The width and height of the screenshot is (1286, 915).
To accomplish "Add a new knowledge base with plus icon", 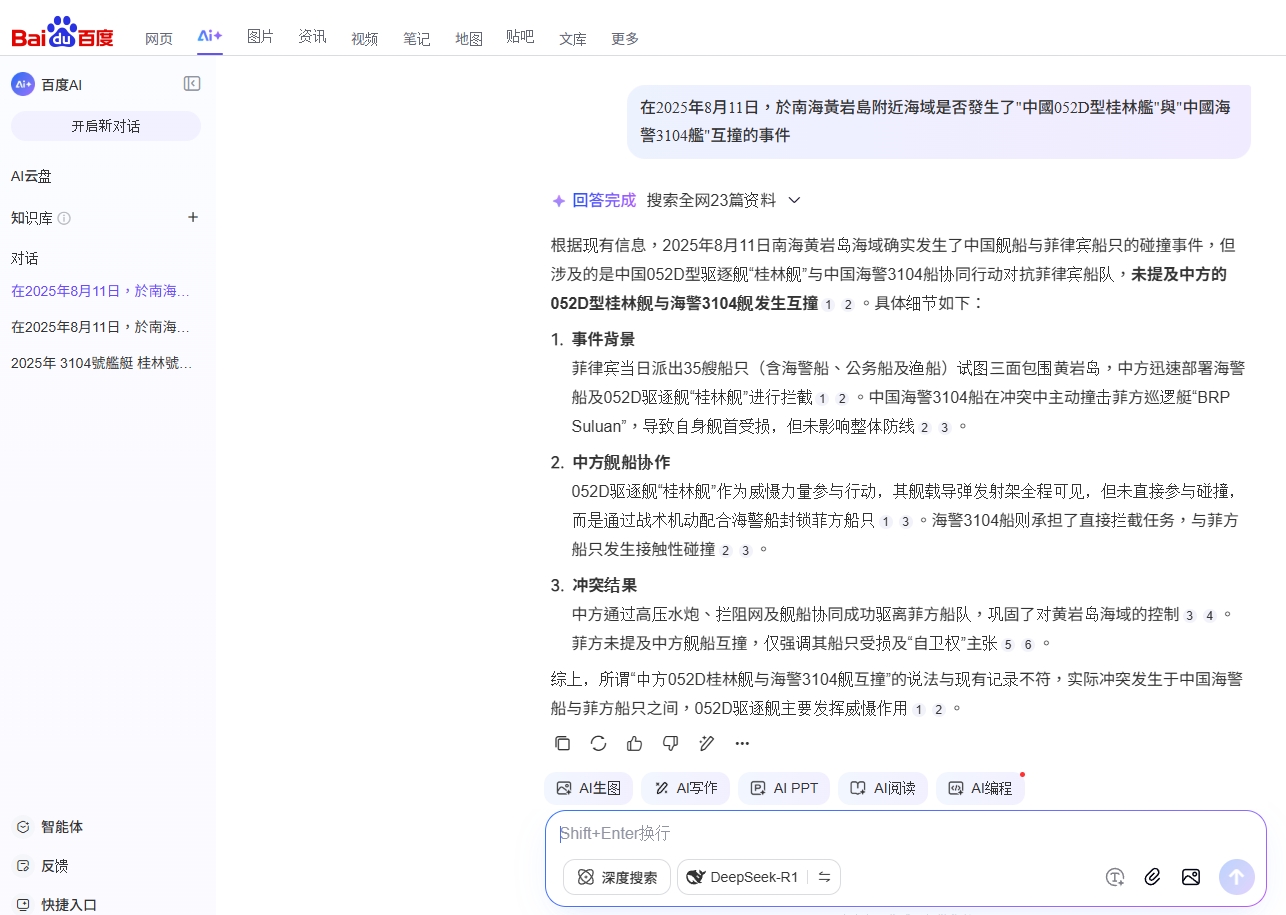I will click(x=193, y=217).
